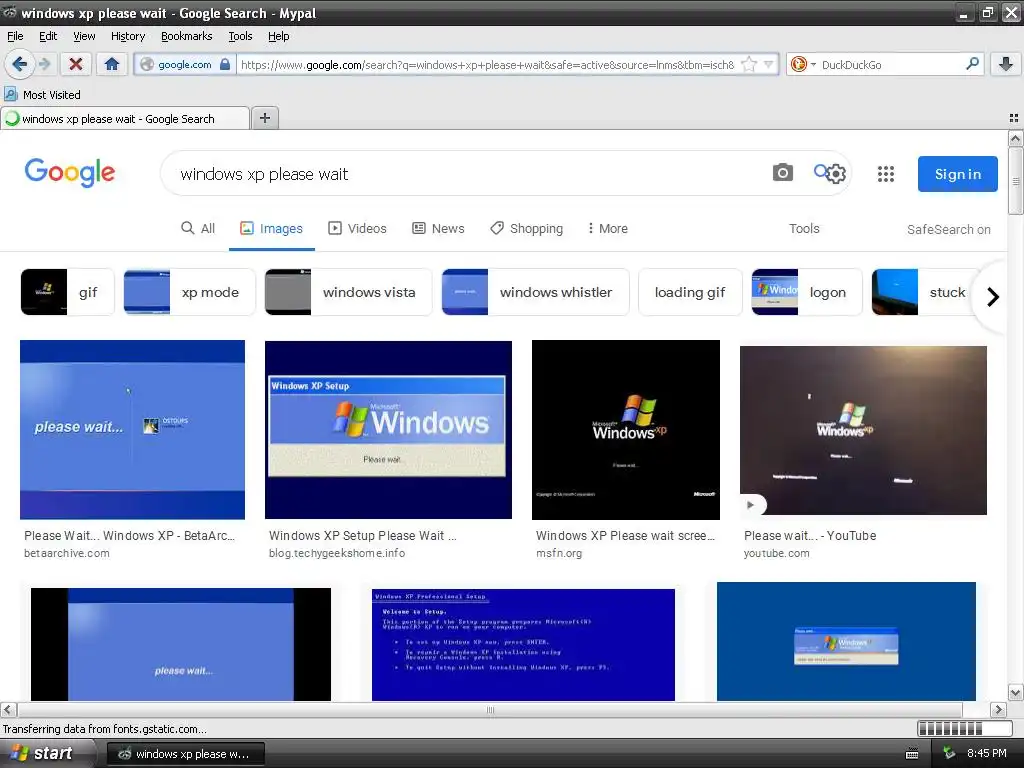Stop loading with the red X button
The image size is (1024, 768).
click(76, 64)
